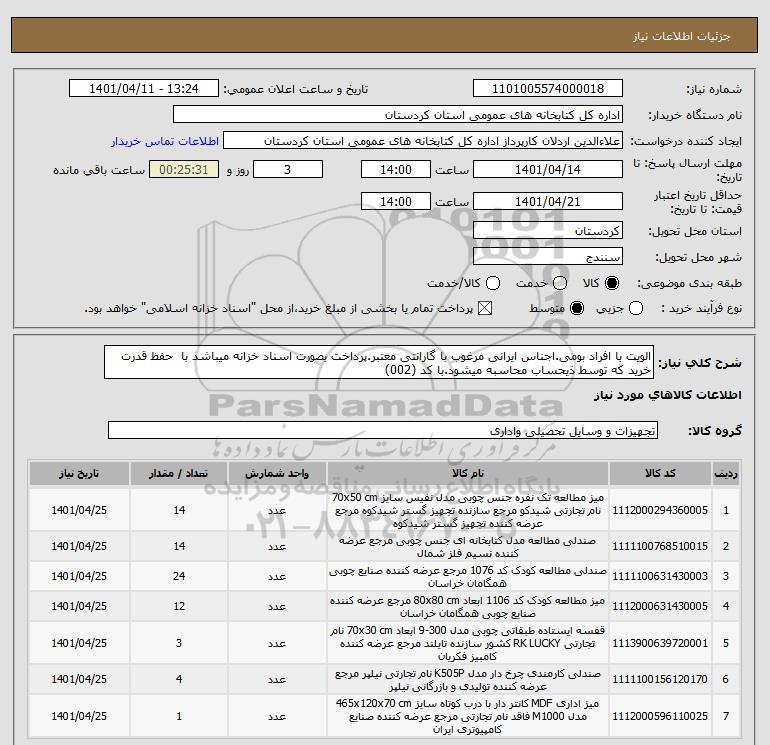Click the تاریخ نیاز column header
Screen dimensions: 770x745
(79, 473)
